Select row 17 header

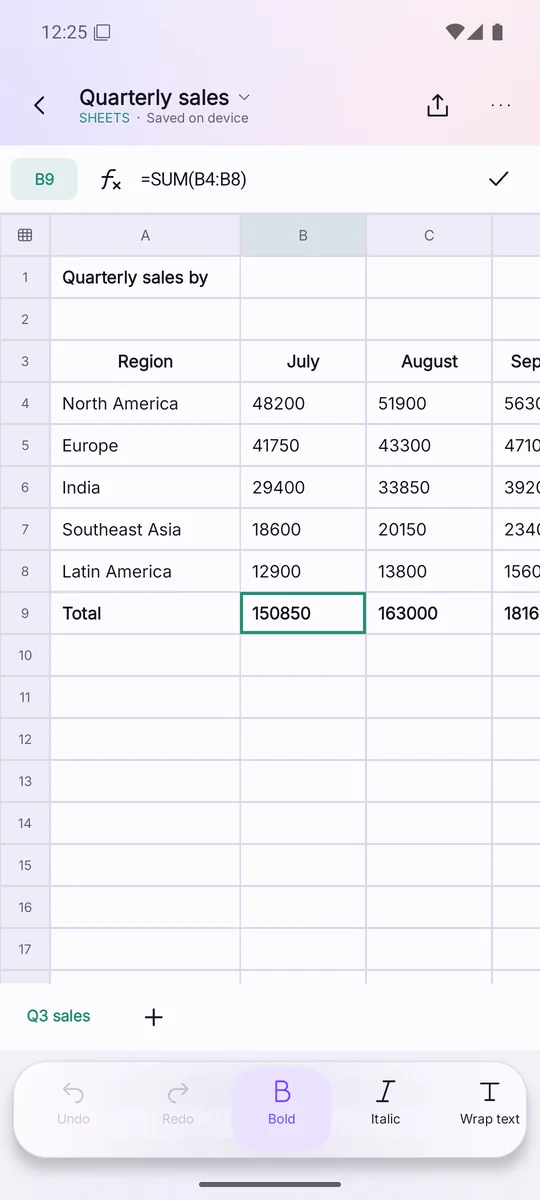25,949
